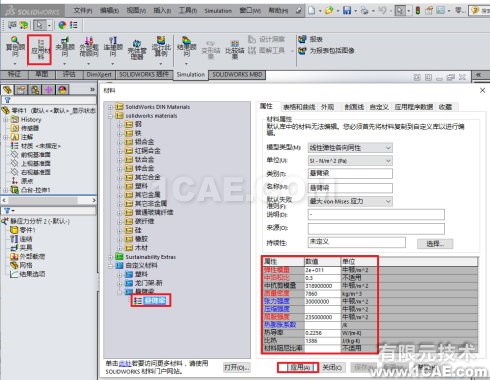Select the highlighted 悬臂梁 material in the tree
Image resolution: width=490 pixels, height=380 pixels.
tap(155, 301)
